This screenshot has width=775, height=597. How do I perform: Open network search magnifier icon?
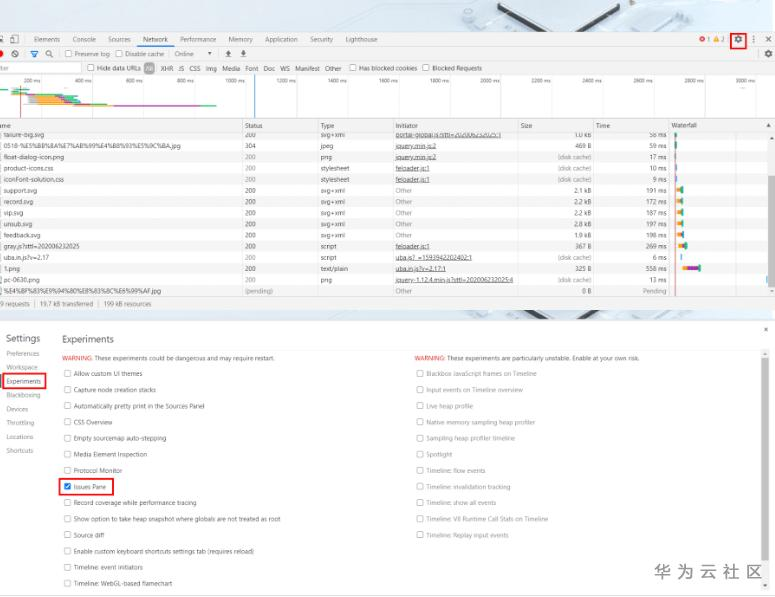(x=49, y=54)
